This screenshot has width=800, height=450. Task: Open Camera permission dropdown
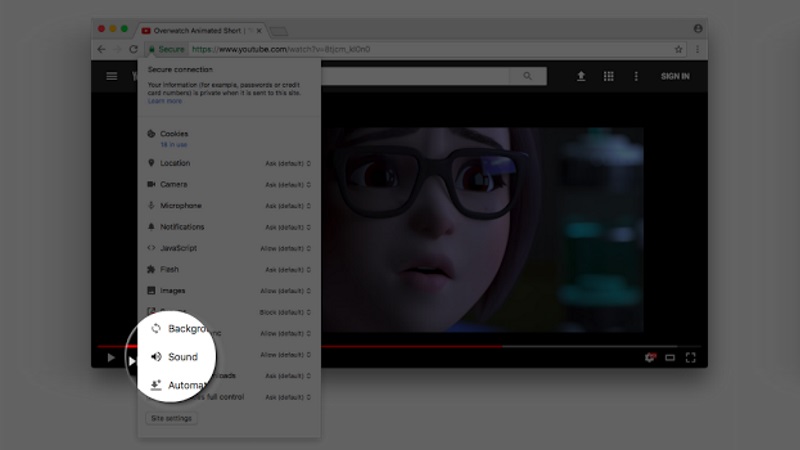click(x=288, y=185)
